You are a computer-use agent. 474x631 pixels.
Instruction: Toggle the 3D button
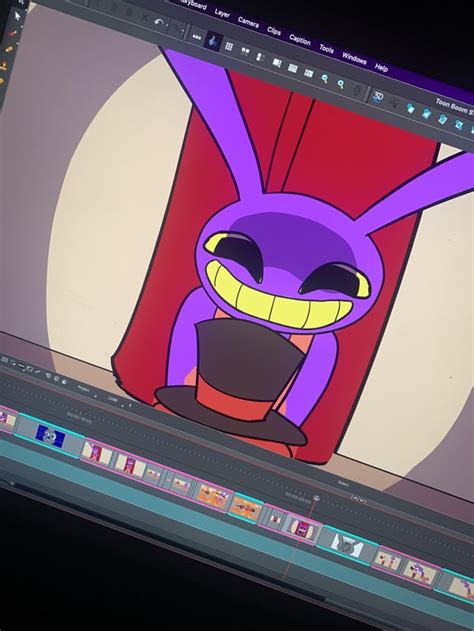click(x=378, y=96)
